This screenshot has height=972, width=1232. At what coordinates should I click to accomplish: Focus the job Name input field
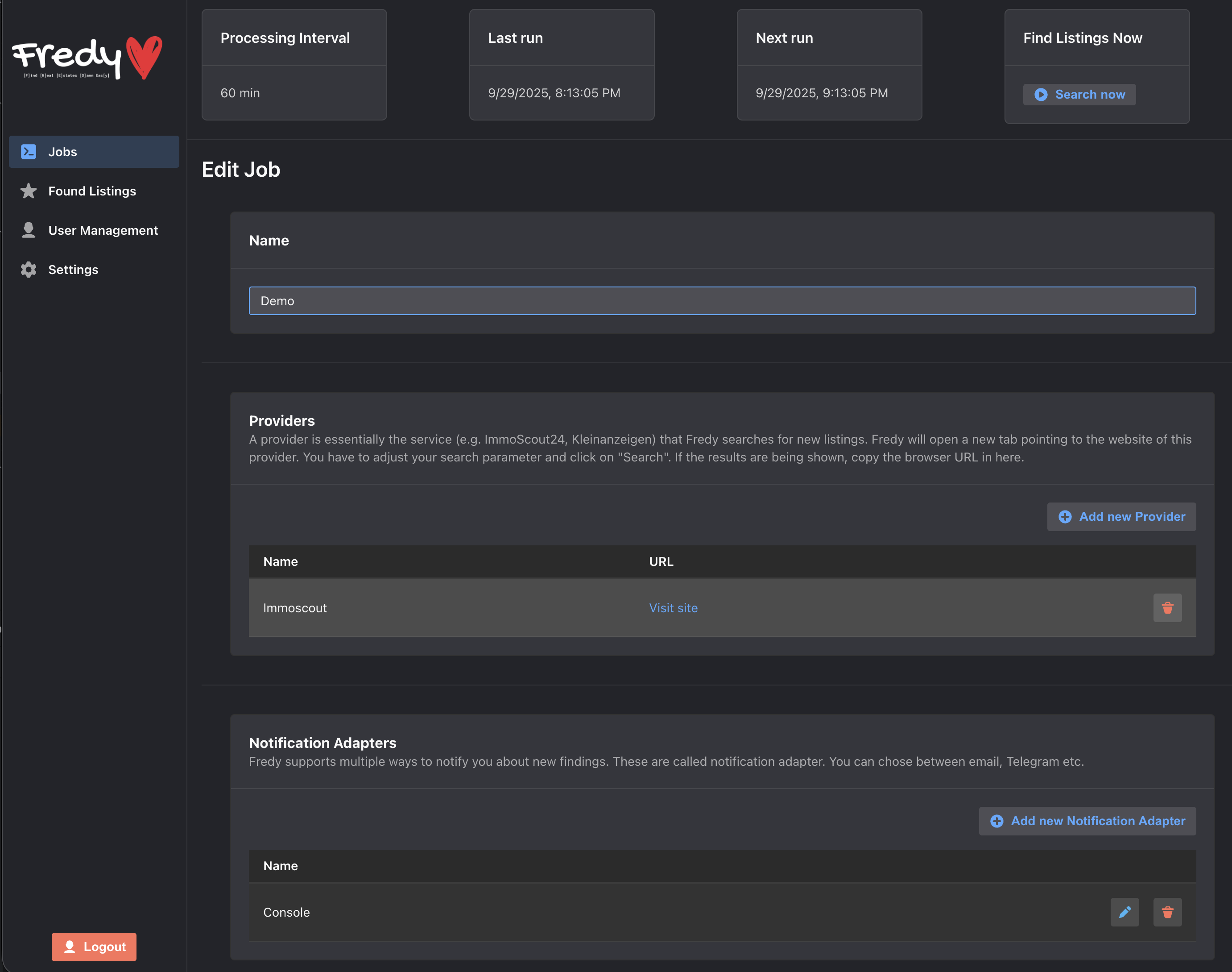[722, 301]
